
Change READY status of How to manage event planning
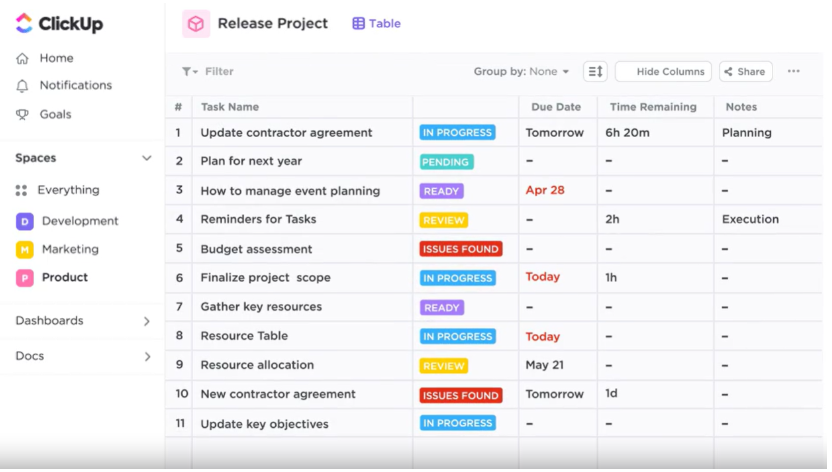(441, 191)
